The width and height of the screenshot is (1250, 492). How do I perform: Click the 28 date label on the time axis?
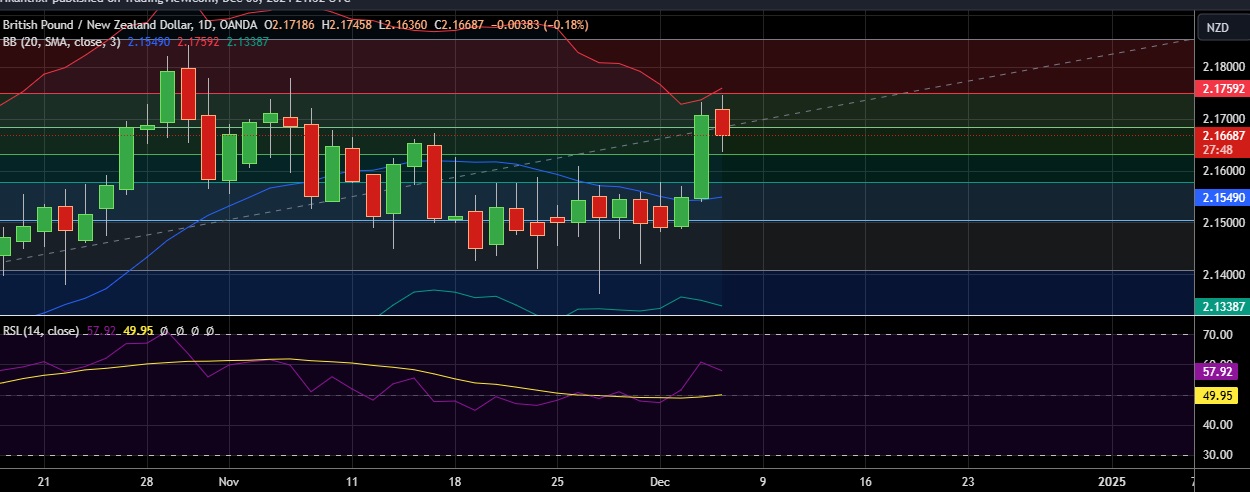pos(146,481)
